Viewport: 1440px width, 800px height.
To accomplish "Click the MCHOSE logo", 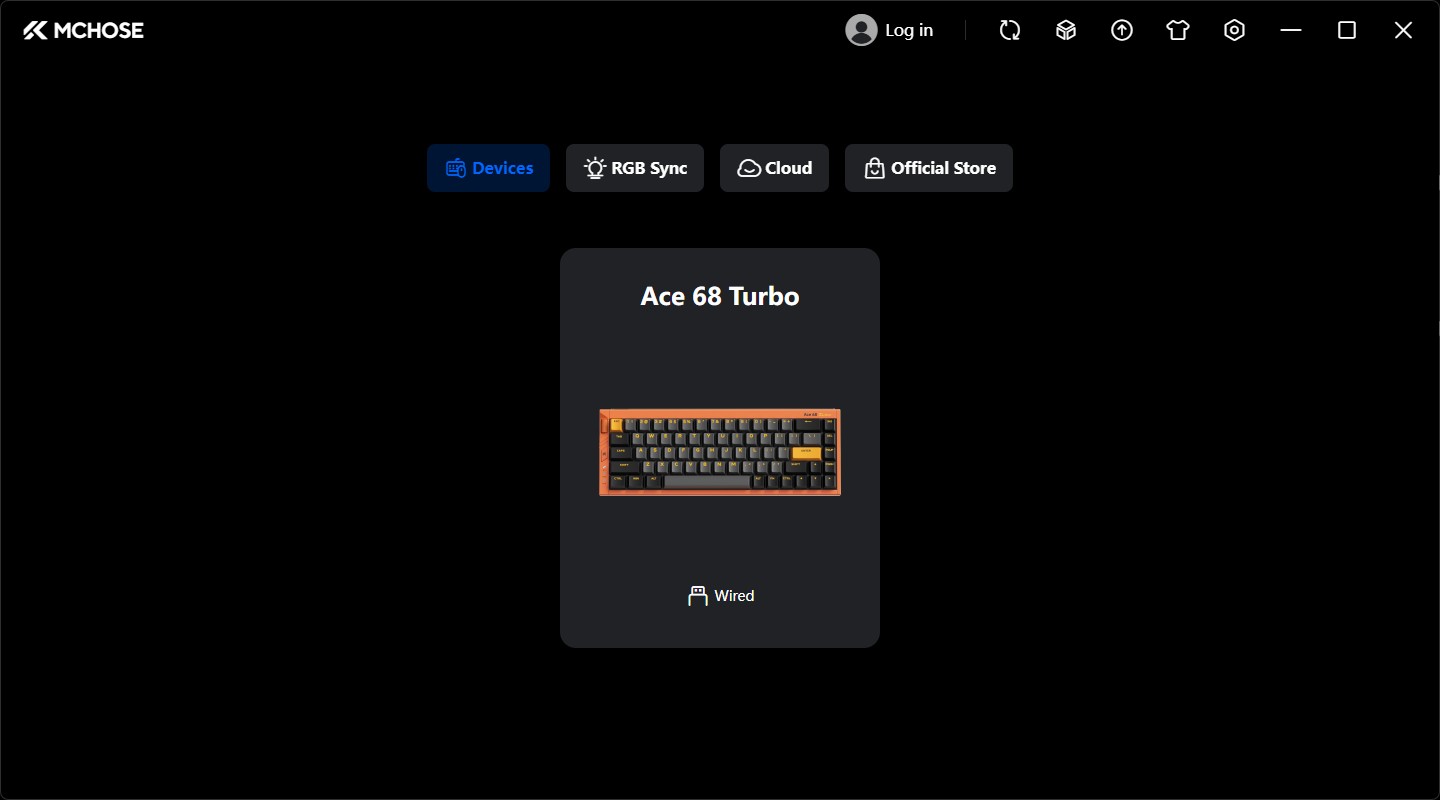I will (84, 30).
